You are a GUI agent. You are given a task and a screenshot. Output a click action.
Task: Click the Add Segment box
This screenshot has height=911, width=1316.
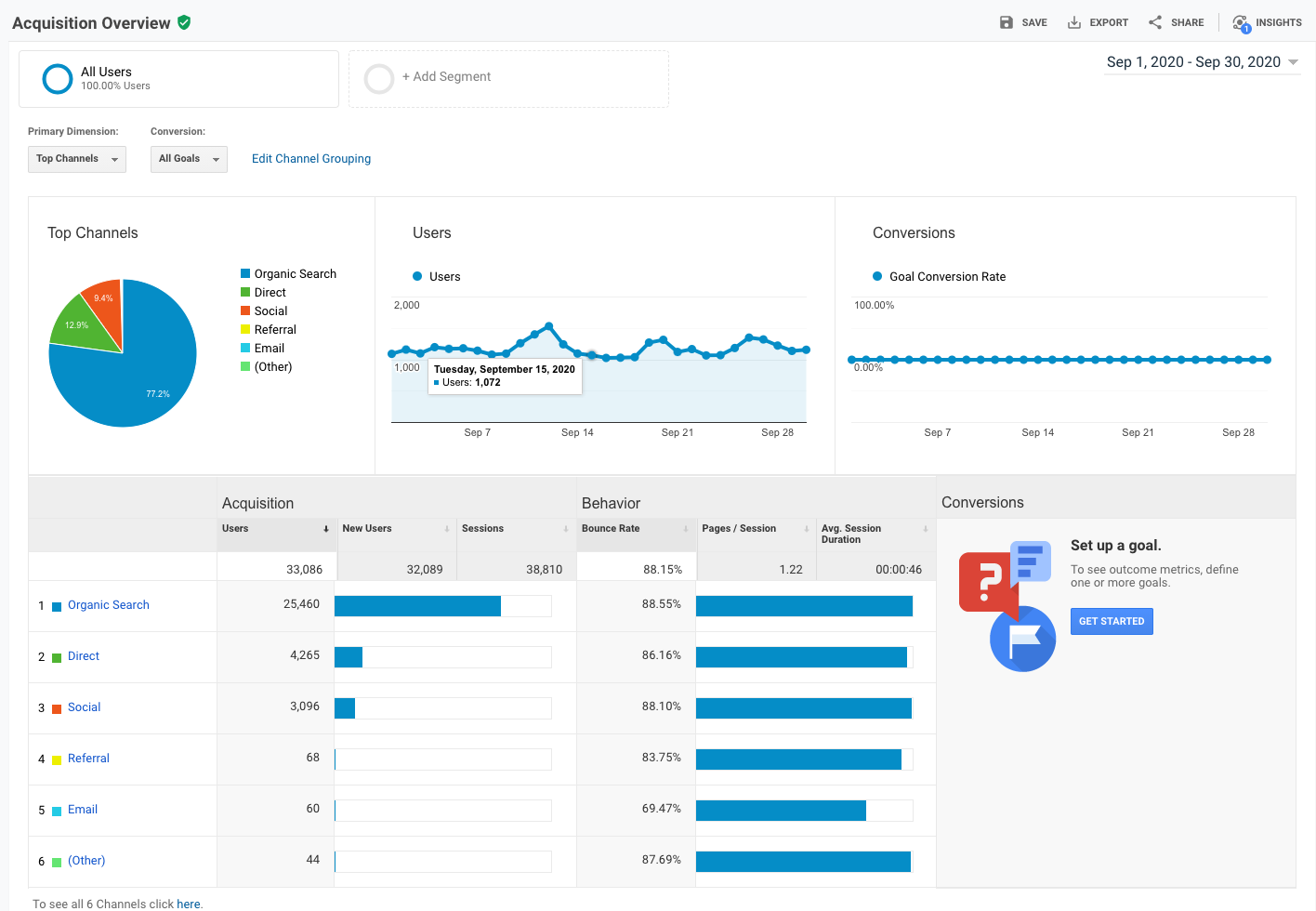coord(508,79)
